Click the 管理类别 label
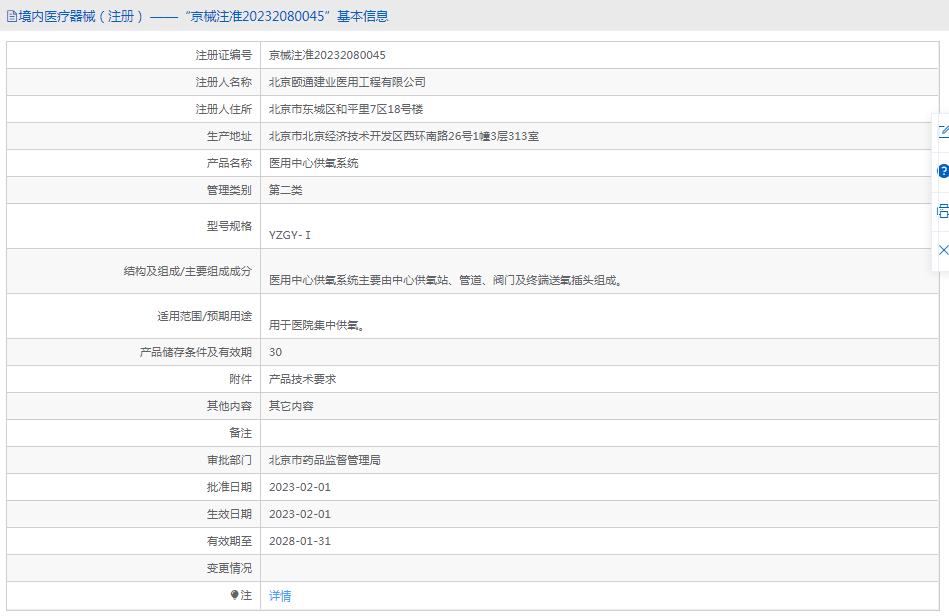This screenshot has width=949, height=616. [229, 190]
